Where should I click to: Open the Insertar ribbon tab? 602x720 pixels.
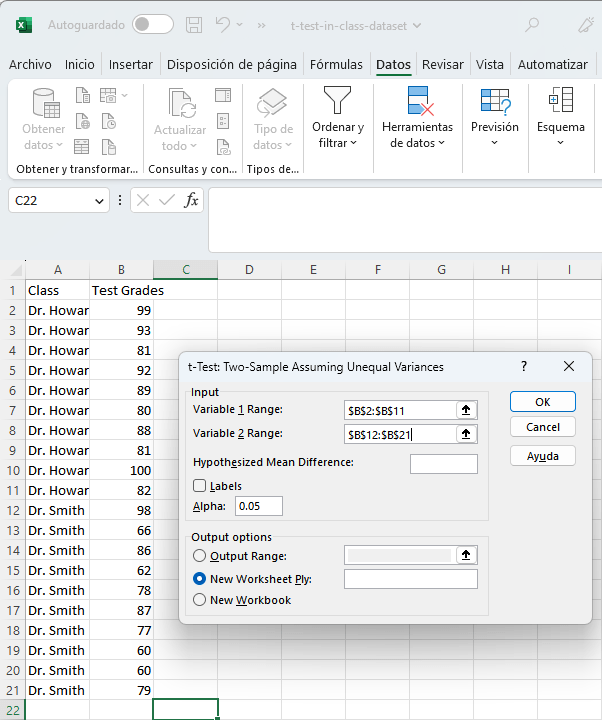[x=130, y=64]
